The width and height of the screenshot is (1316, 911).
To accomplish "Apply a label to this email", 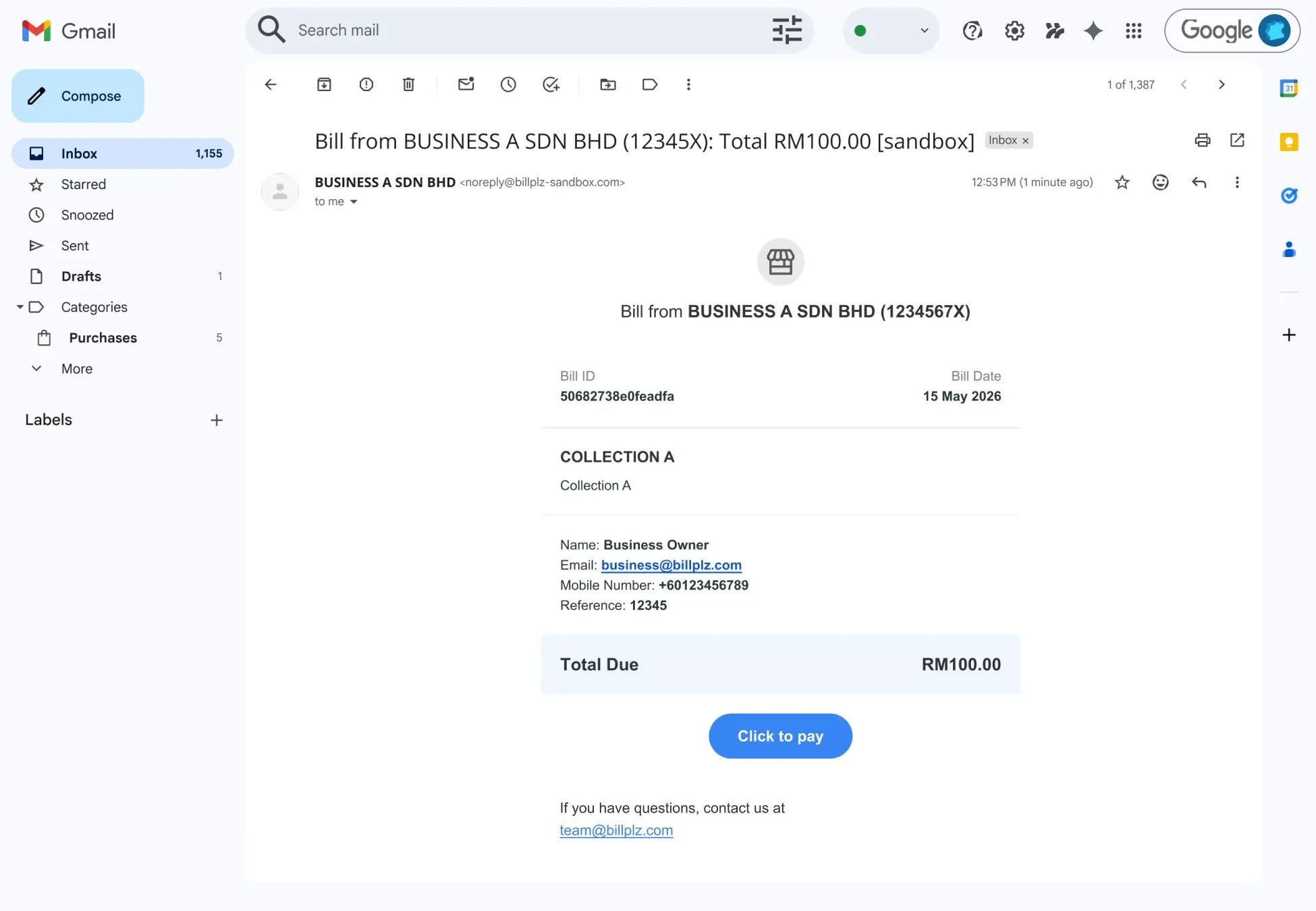I will coord(650,84).
